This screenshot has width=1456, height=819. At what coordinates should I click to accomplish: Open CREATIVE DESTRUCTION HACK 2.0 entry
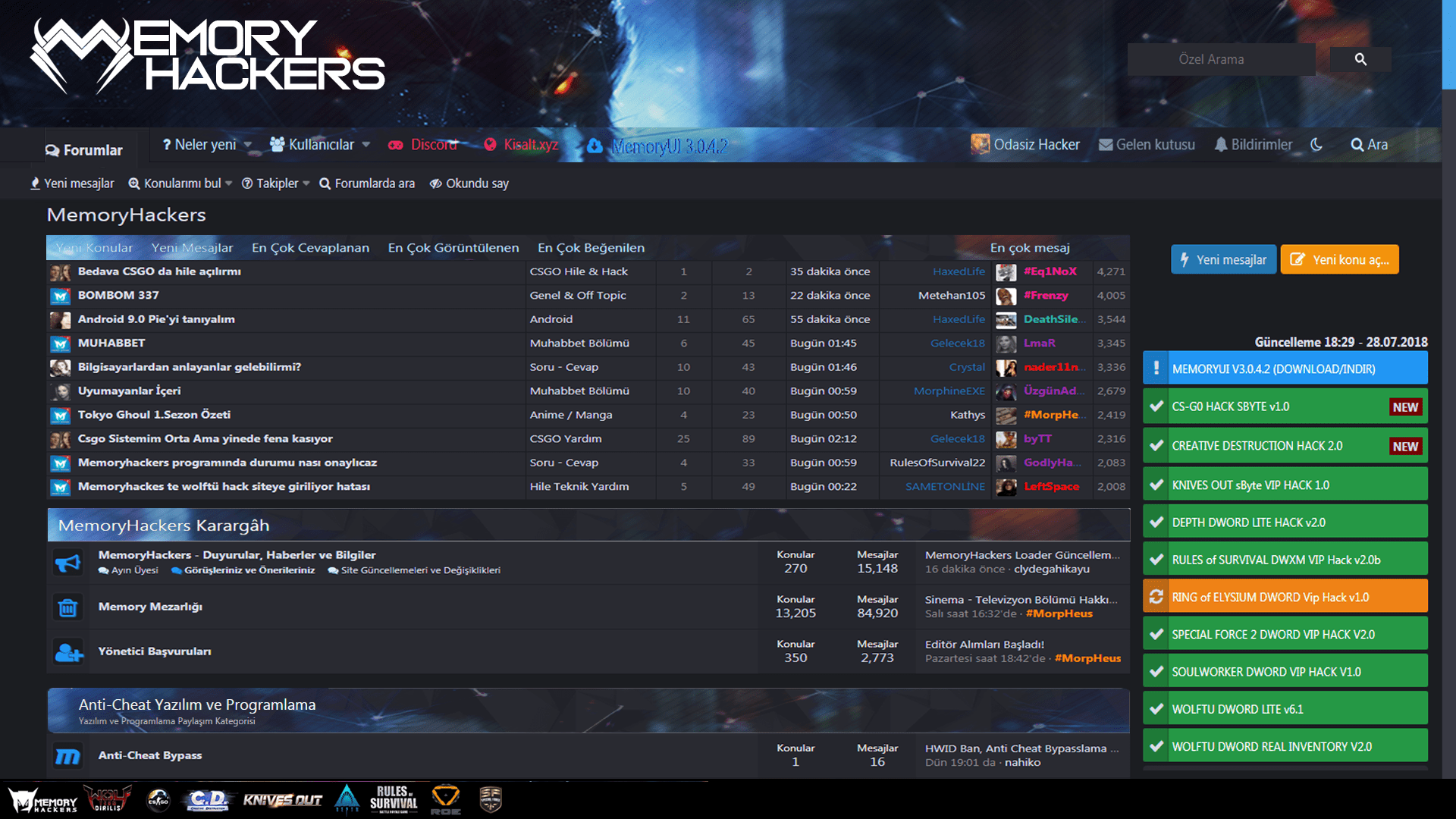[1285, 446]
